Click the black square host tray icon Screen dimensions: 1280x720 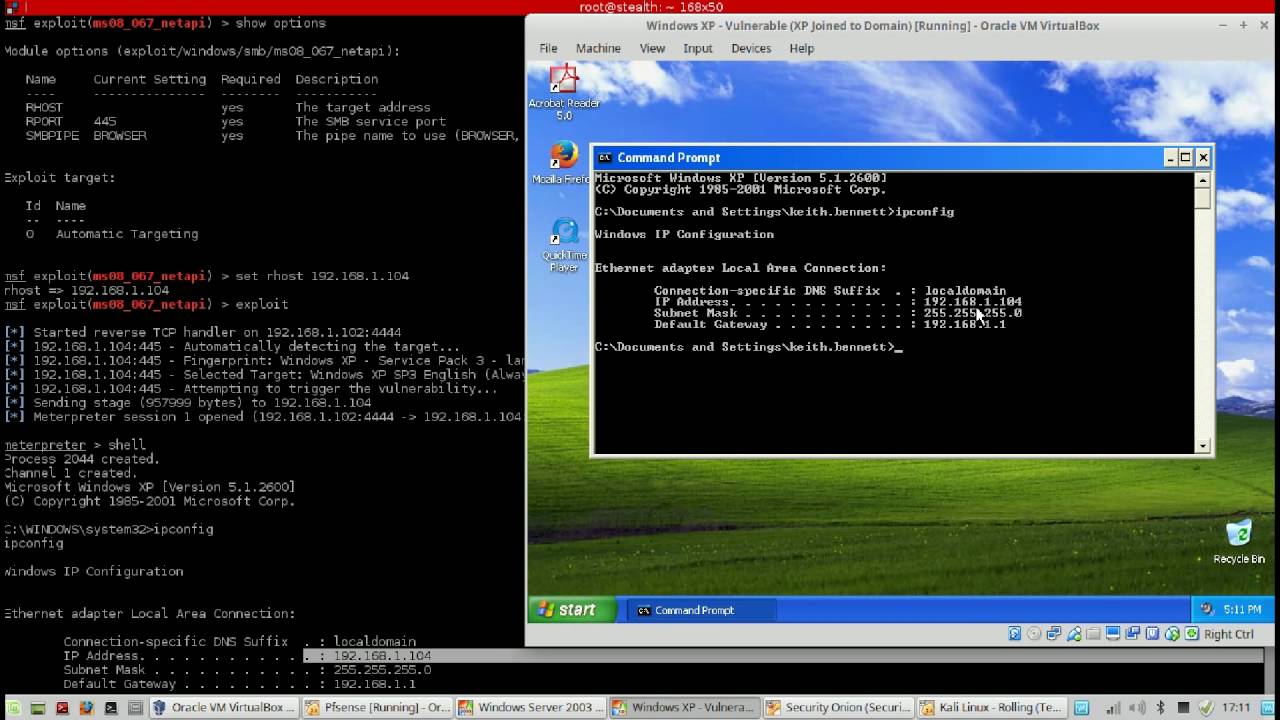[x=1183, y=707]
